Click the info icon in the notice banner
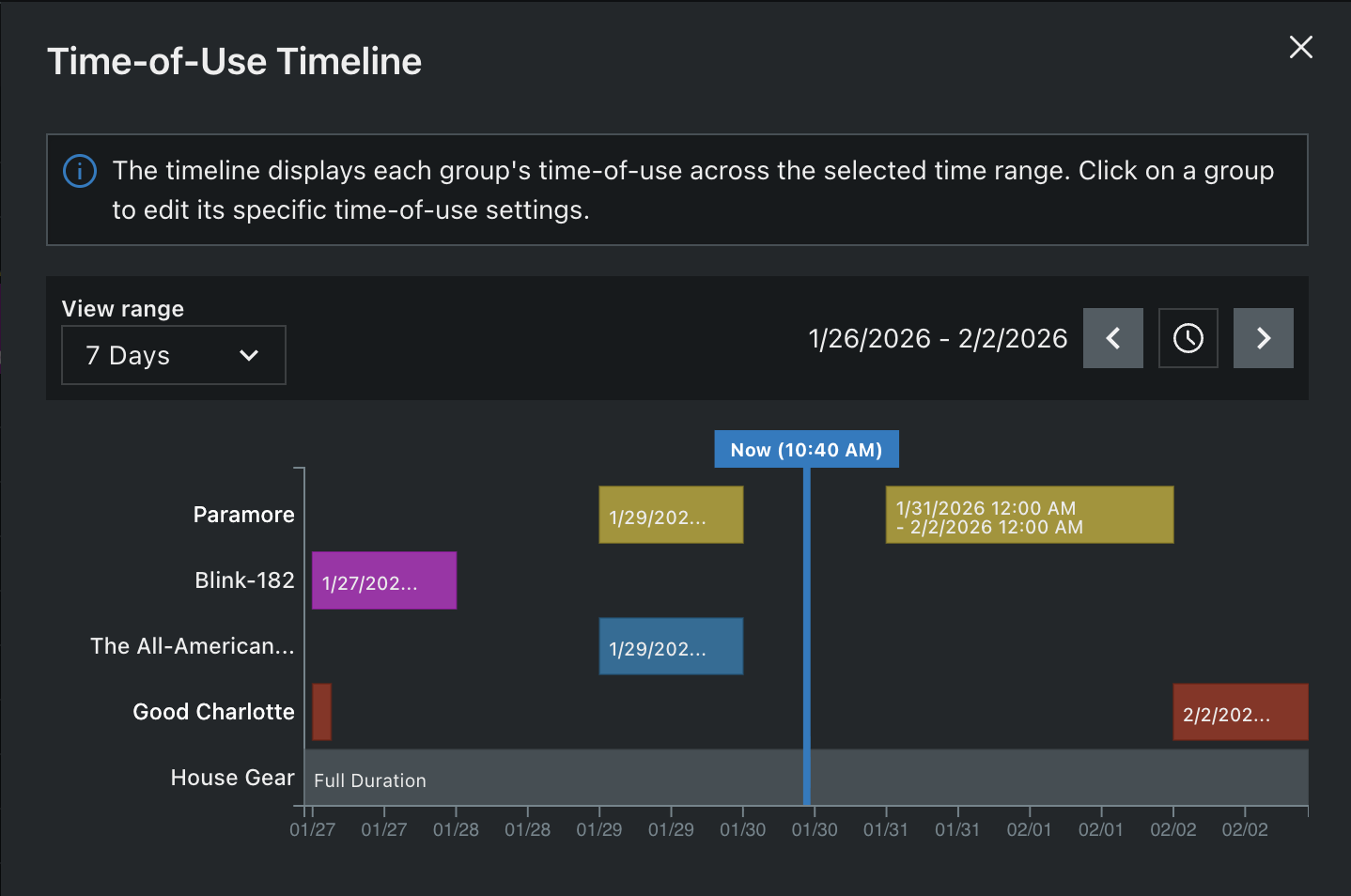 coord(79,171)
